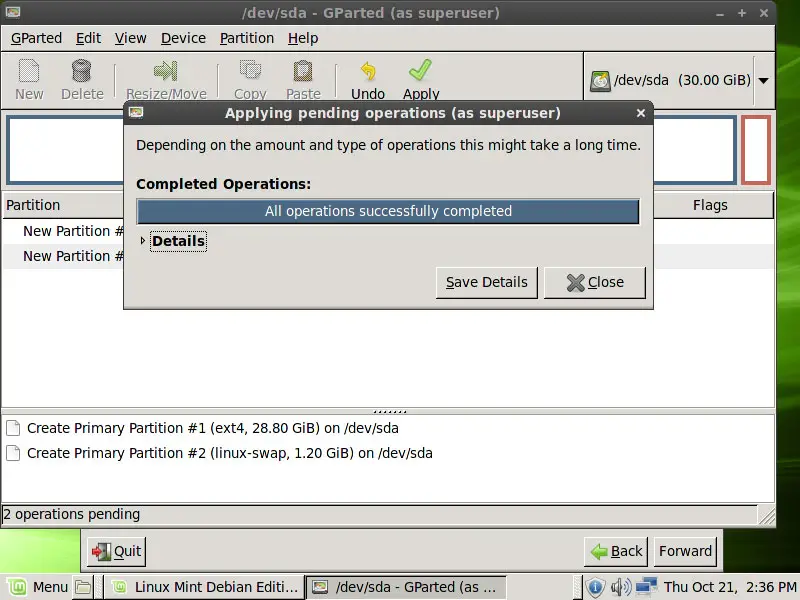Click the Copy partition toolbar icon
The height and width of the screenshot is (600, 800).
251,71
